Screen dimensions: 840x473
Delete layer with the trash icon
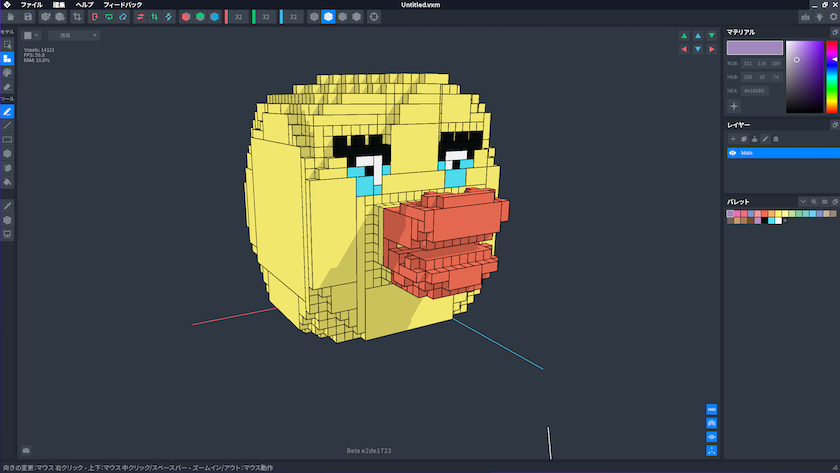776,139
